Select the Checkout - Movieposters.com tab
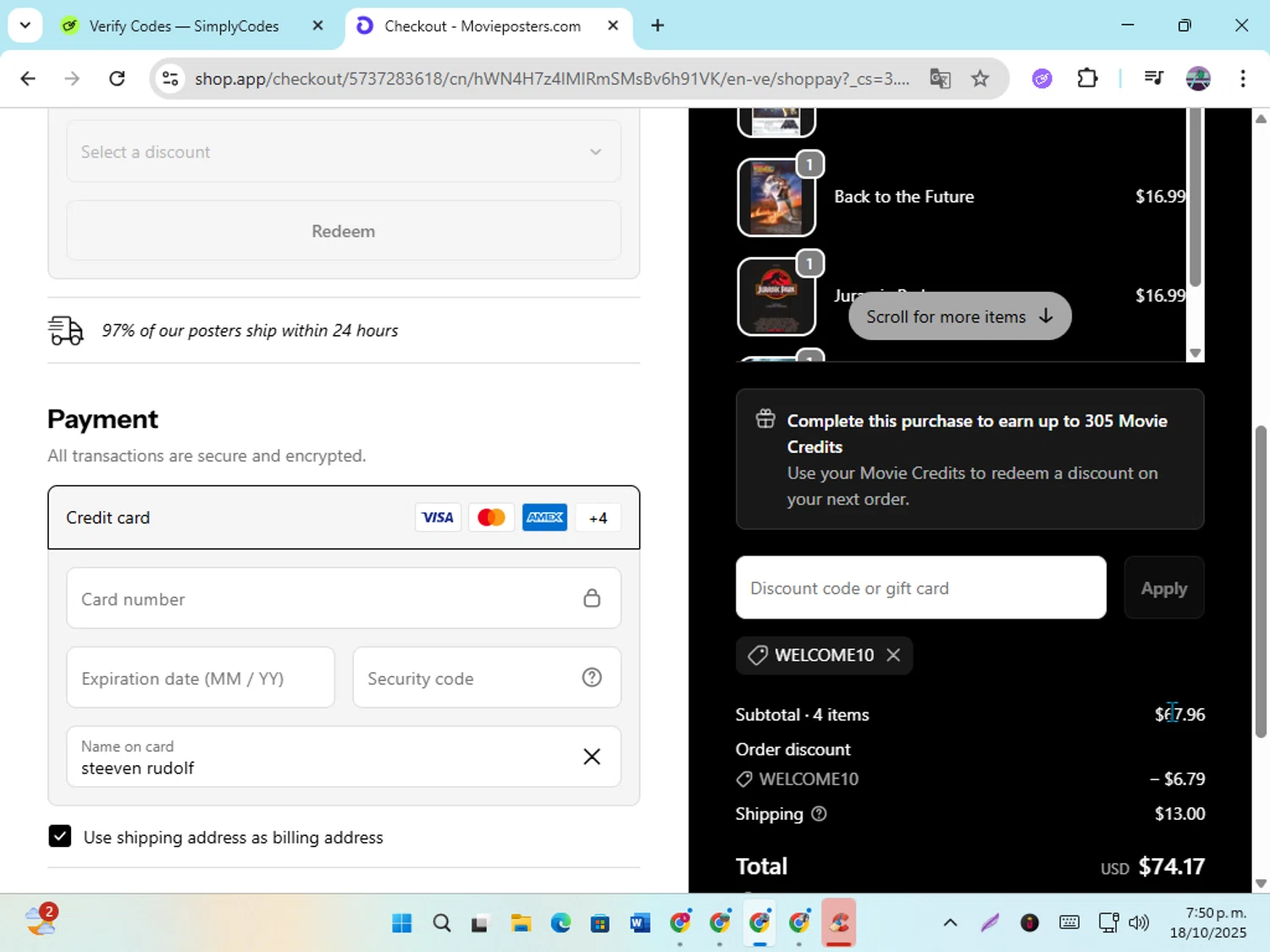Screen dimensions: 1270x952 [483, 25]
